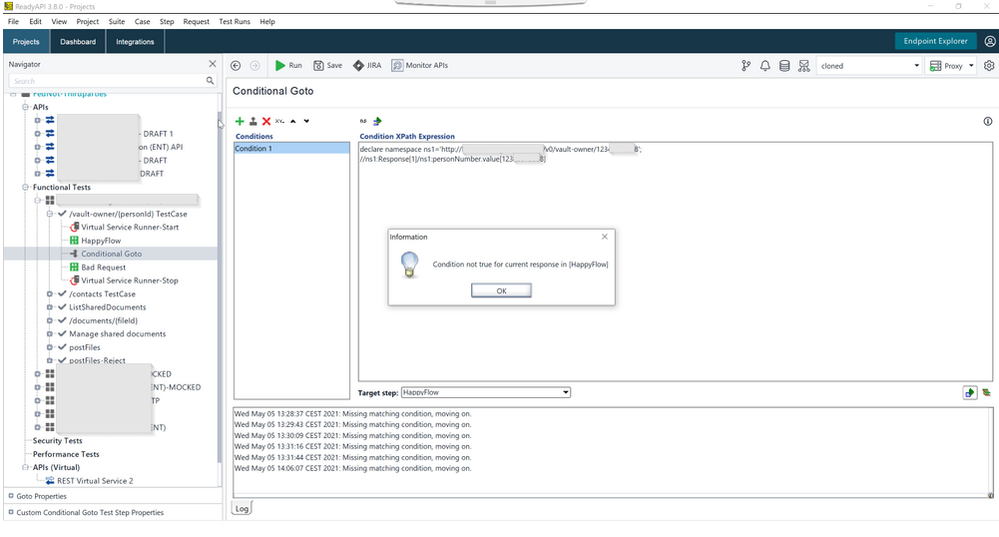999x537 pixels.
Task: Open preferences via the gear icon
Action: (989, 66)
